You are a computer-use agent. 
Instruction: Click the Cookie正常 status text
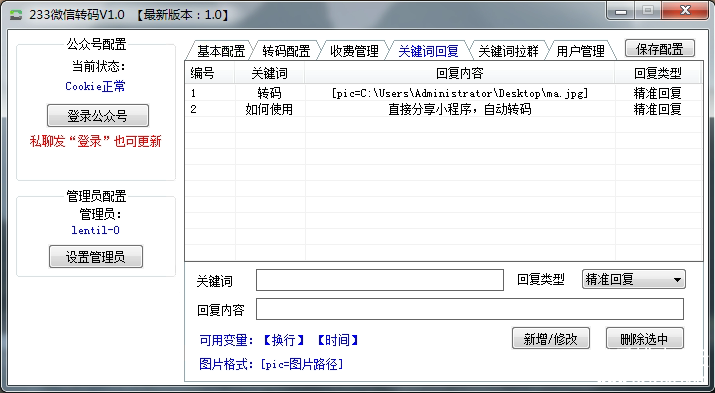95,86
